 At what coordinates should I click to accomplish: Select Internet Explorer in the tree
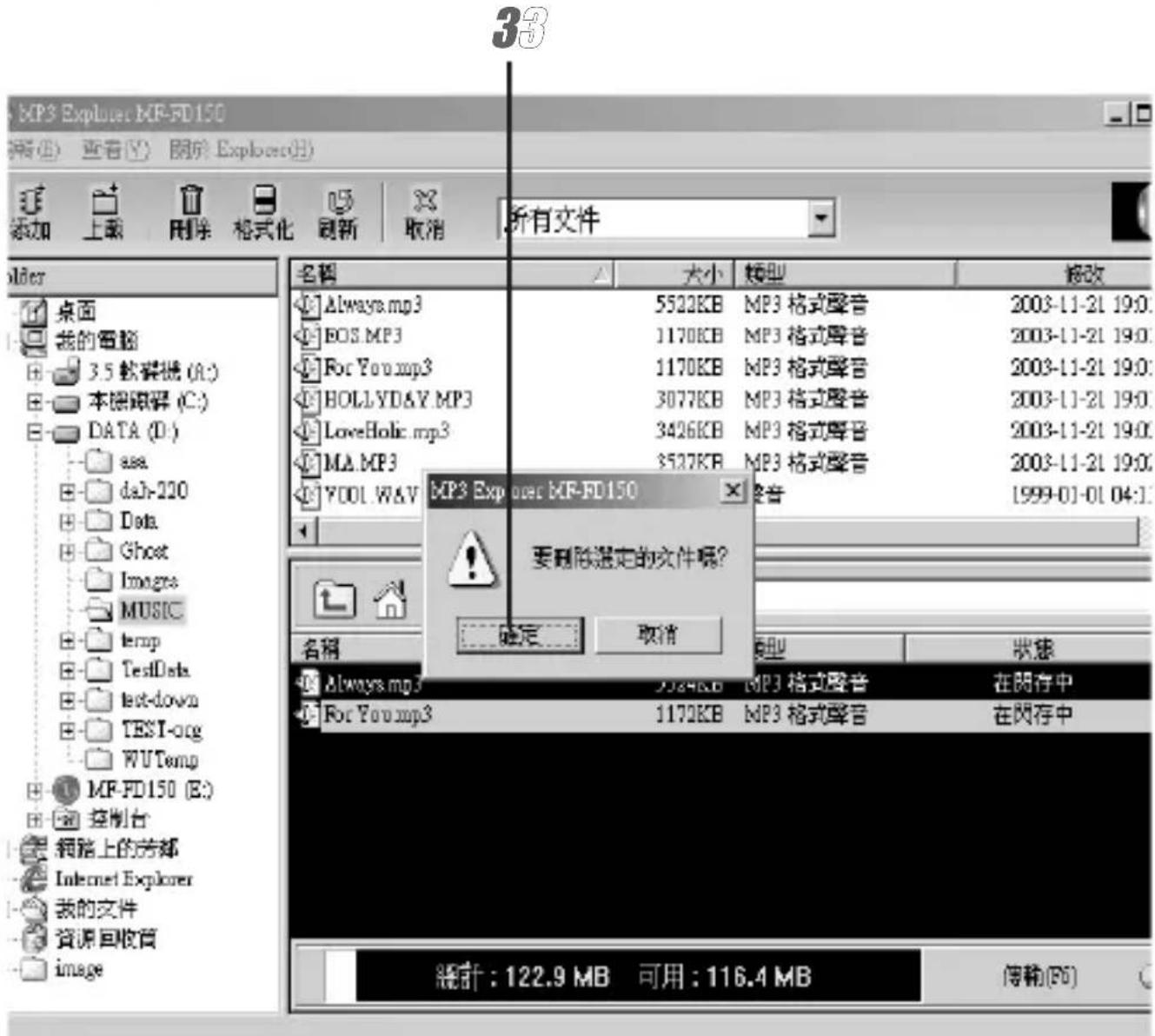click(x=124, y=879)
